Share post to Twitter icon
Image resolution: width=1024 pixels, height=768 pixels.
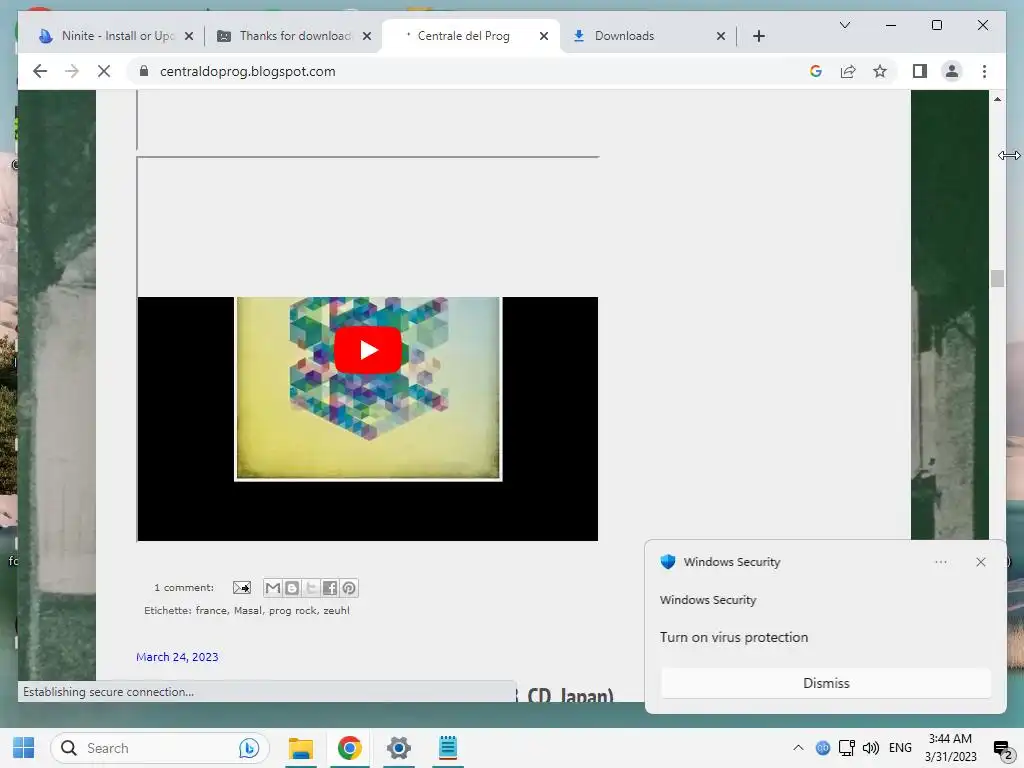(x=311, y=588)
